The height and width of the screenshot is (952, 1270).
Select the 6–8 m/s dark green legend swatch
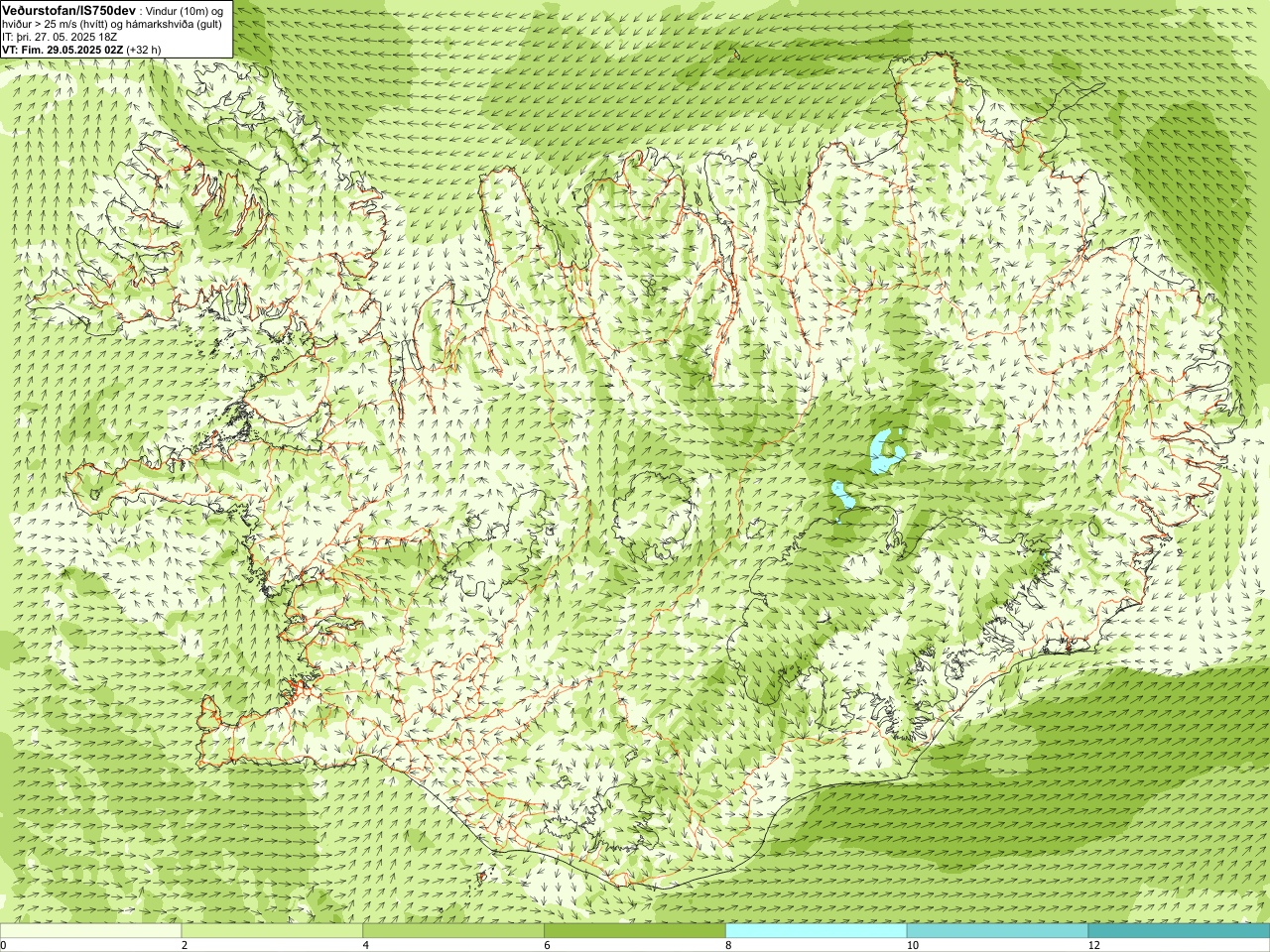click(635, 931)
